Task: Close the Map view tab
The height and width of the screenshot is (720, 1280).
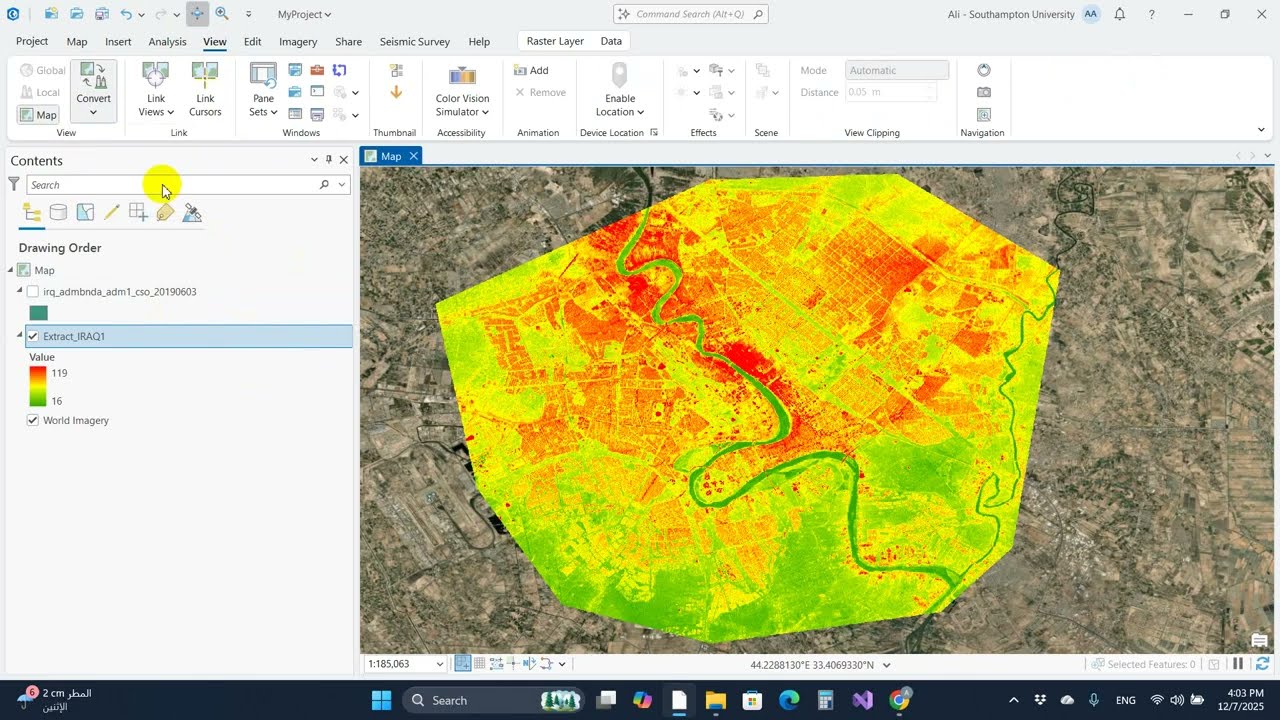Action: point(413,156)
